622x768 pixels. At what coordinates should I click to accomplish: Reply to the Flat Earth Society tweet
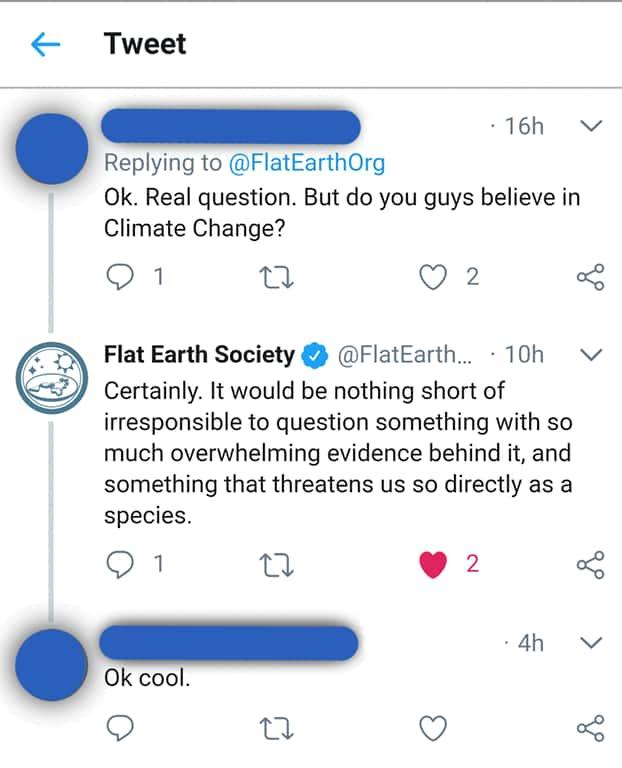pyautogui.click(x=119, y=565)
